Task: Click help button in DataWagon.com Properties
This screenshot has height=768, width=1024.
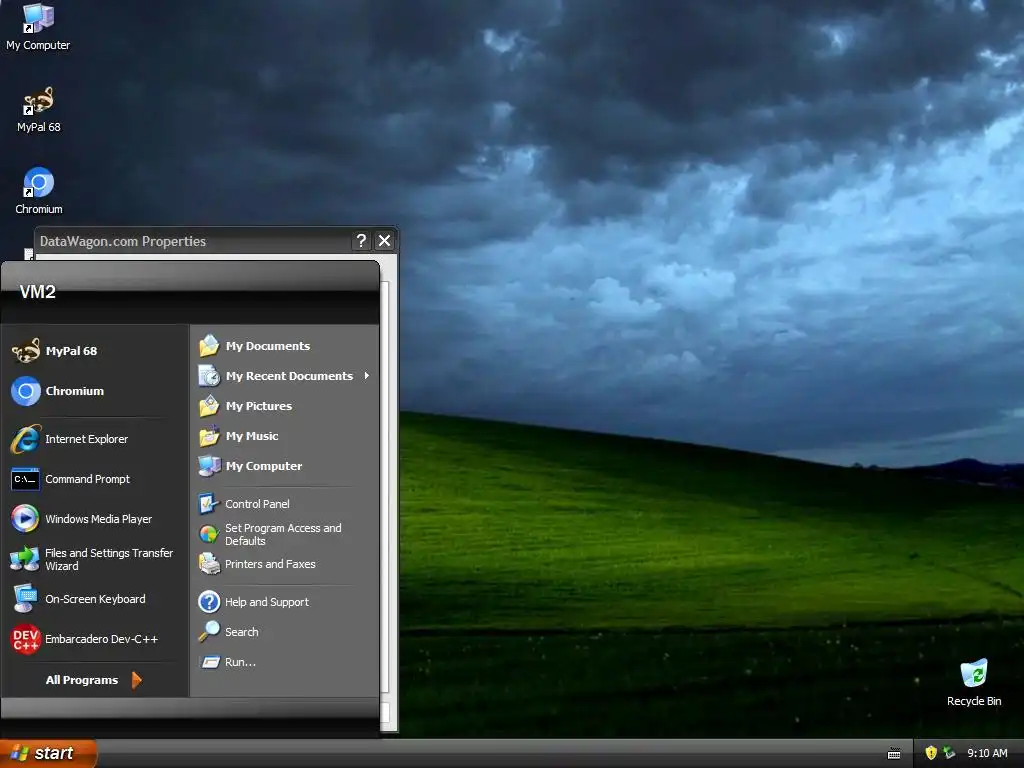Action: tap(361, 241)
